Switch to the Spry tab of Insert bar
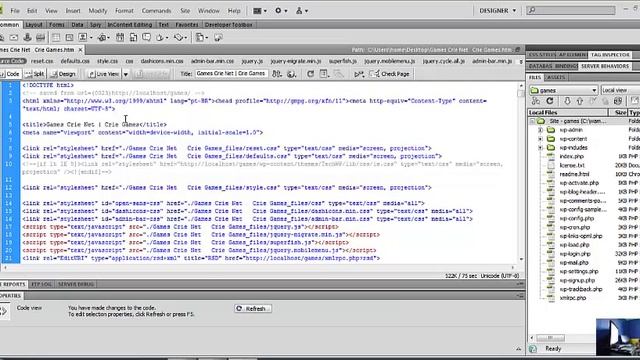 click(95, 25)
